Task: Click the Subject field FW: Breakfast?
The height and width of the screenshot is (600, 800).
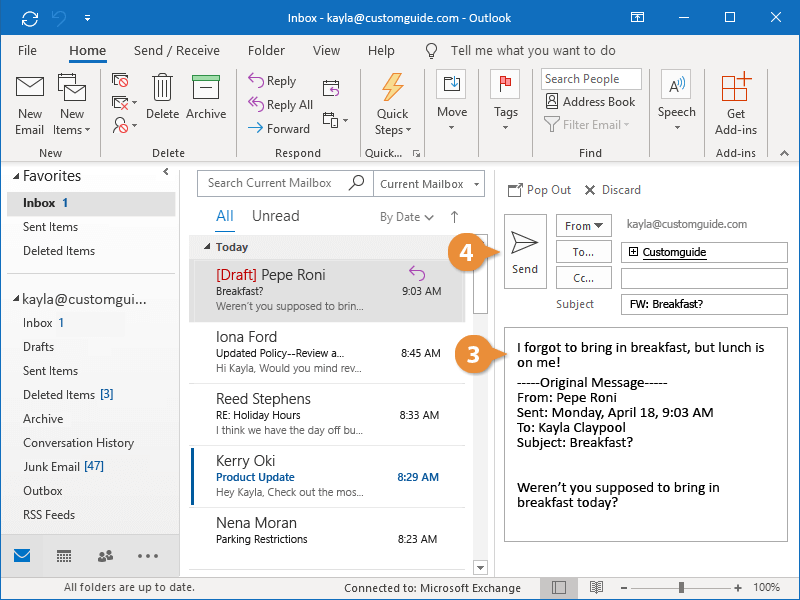Action: click(x=704, y=305)
